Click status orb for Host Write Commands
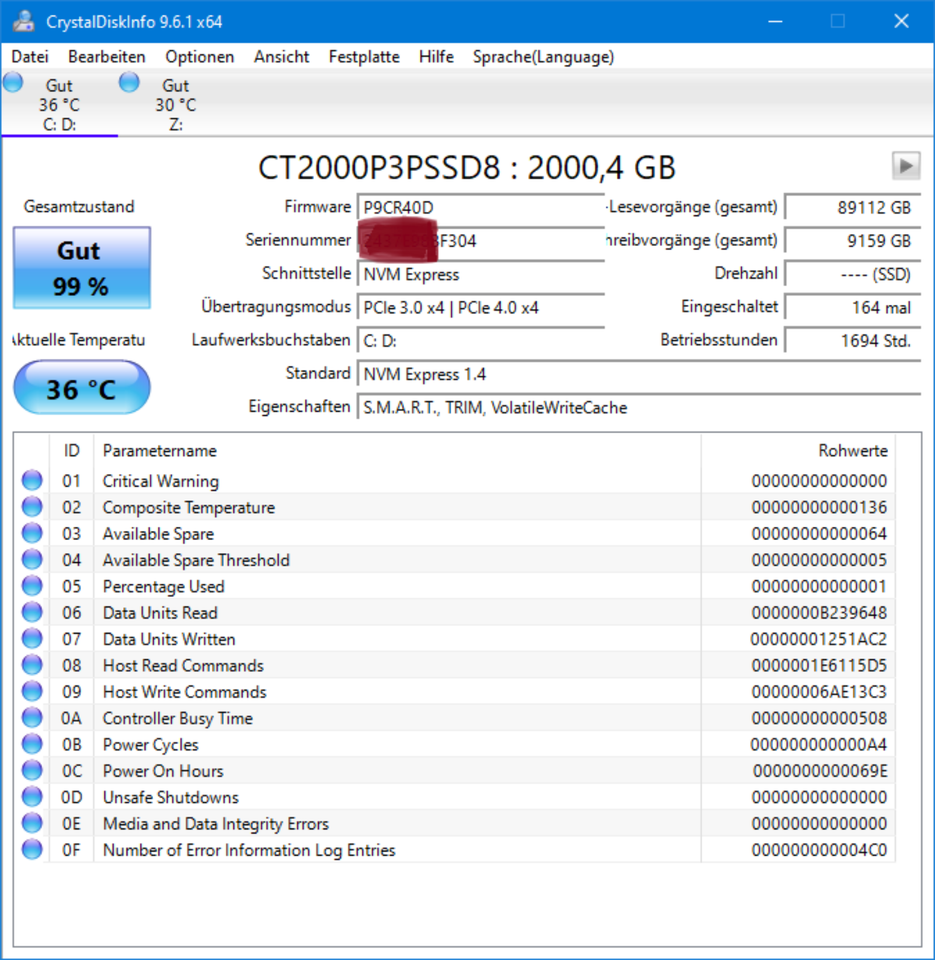The width and height of the screenshot is (935, 960). pos(32,691)
